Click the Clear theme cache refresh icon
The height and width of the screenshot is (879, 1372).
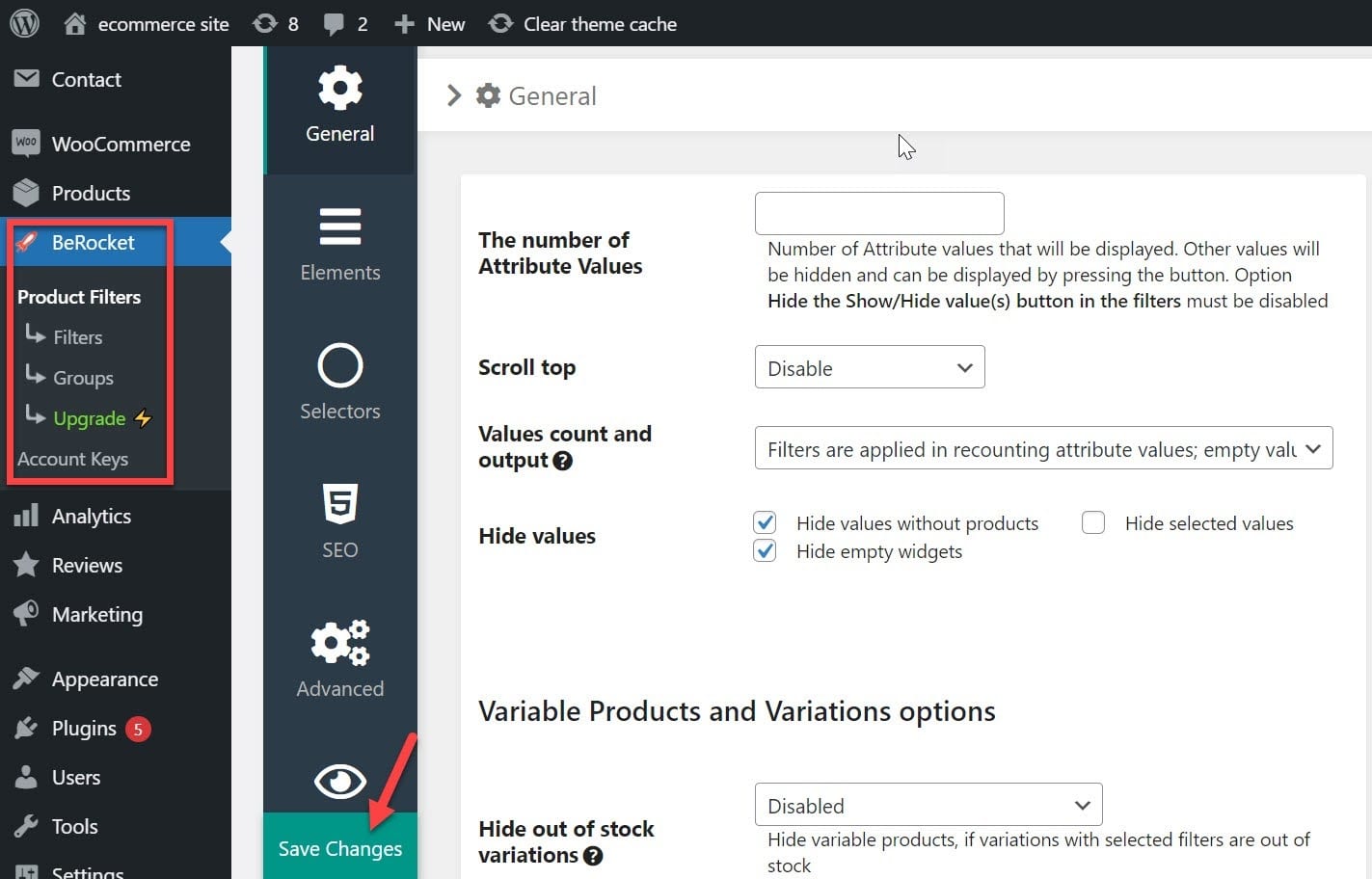click(x=500, y=23)
